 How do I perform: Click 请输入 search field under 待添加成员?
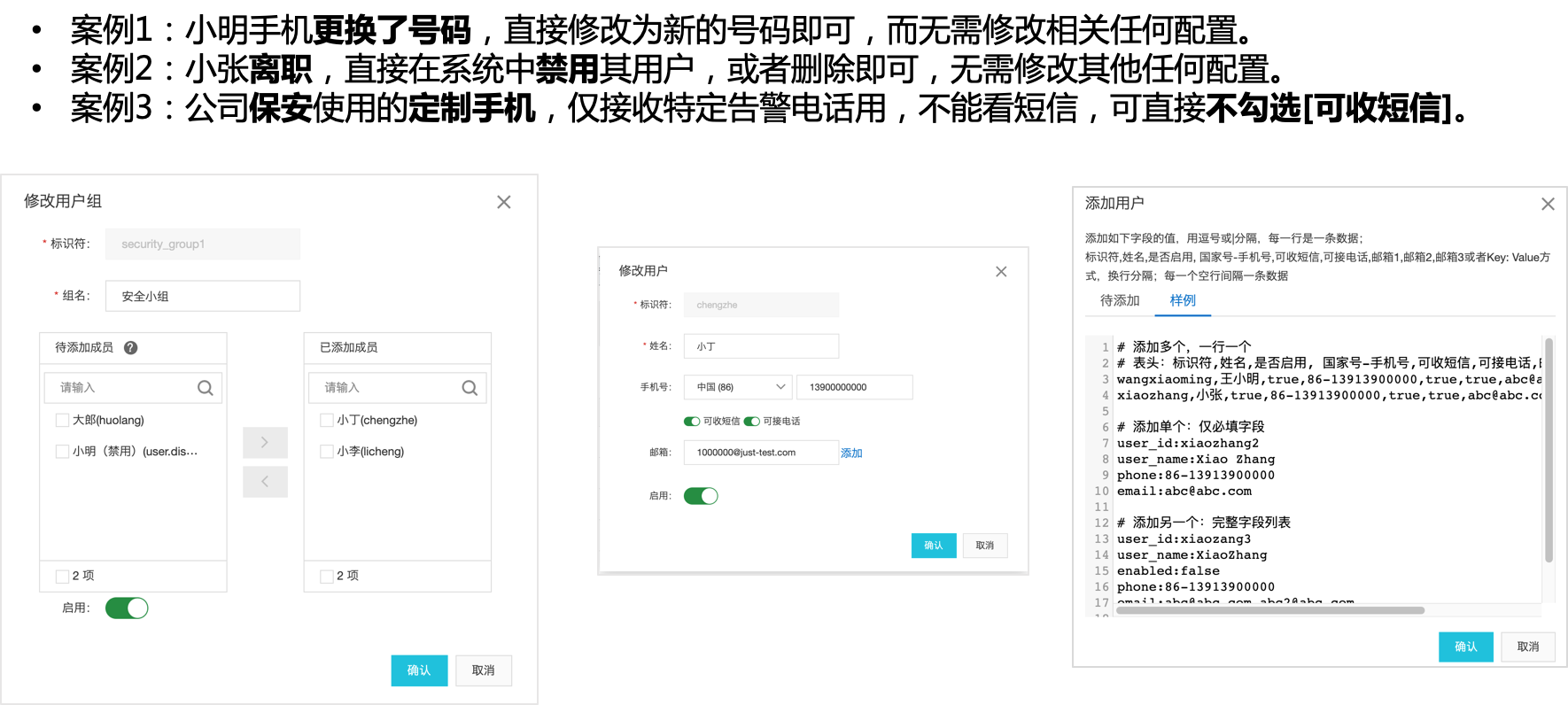point(133,387)
